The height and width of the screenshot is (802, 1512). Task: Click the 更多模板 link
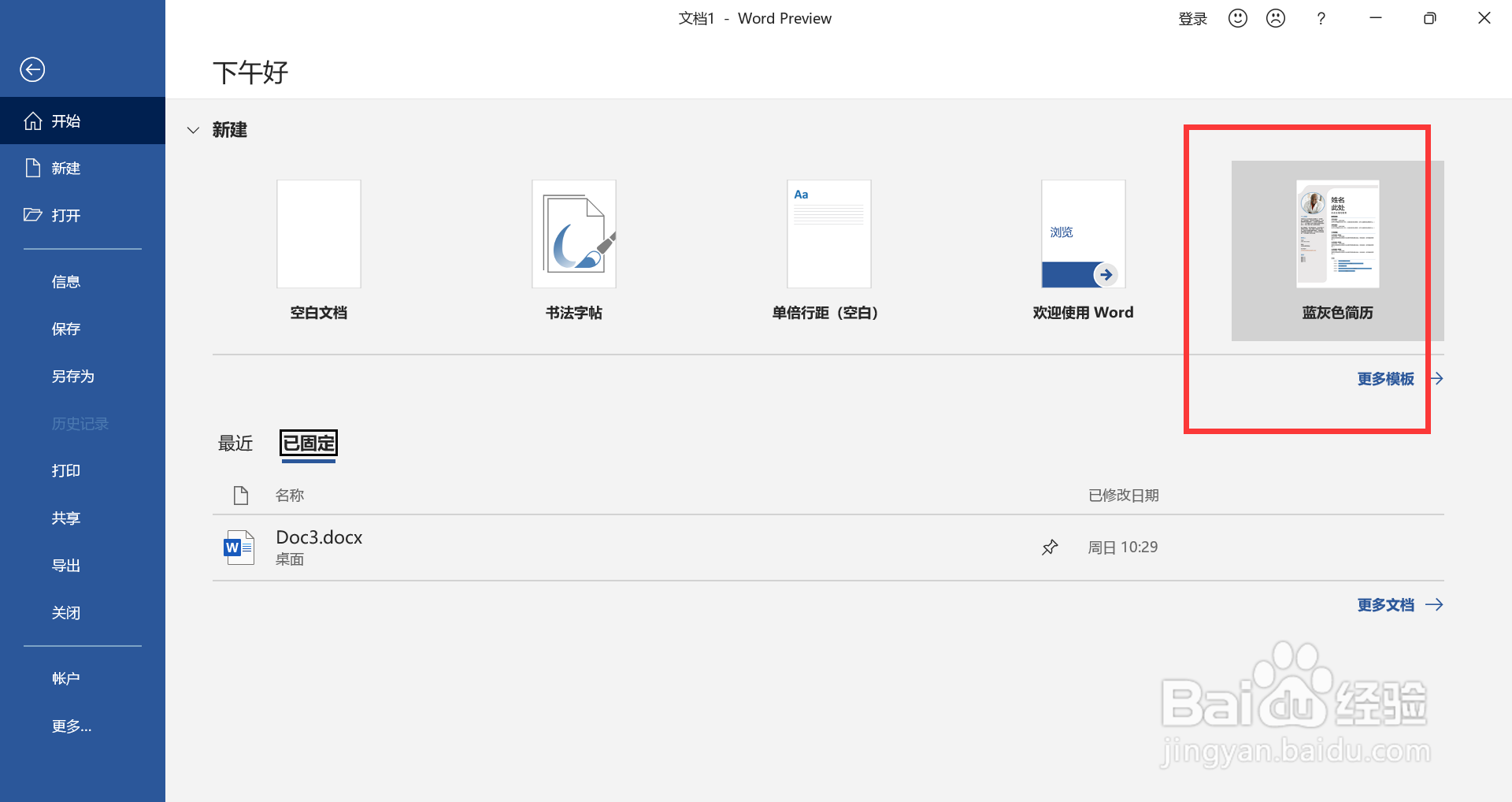(x=1385, y=379)
